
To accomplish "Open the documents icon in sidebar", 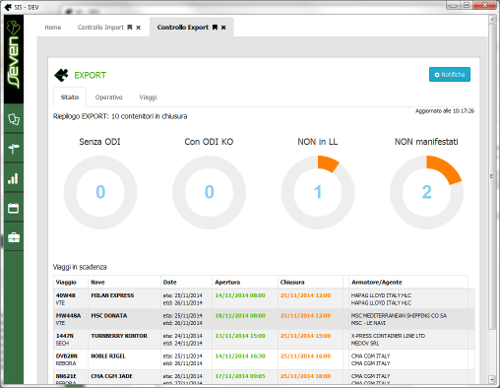I will point(14,119).
